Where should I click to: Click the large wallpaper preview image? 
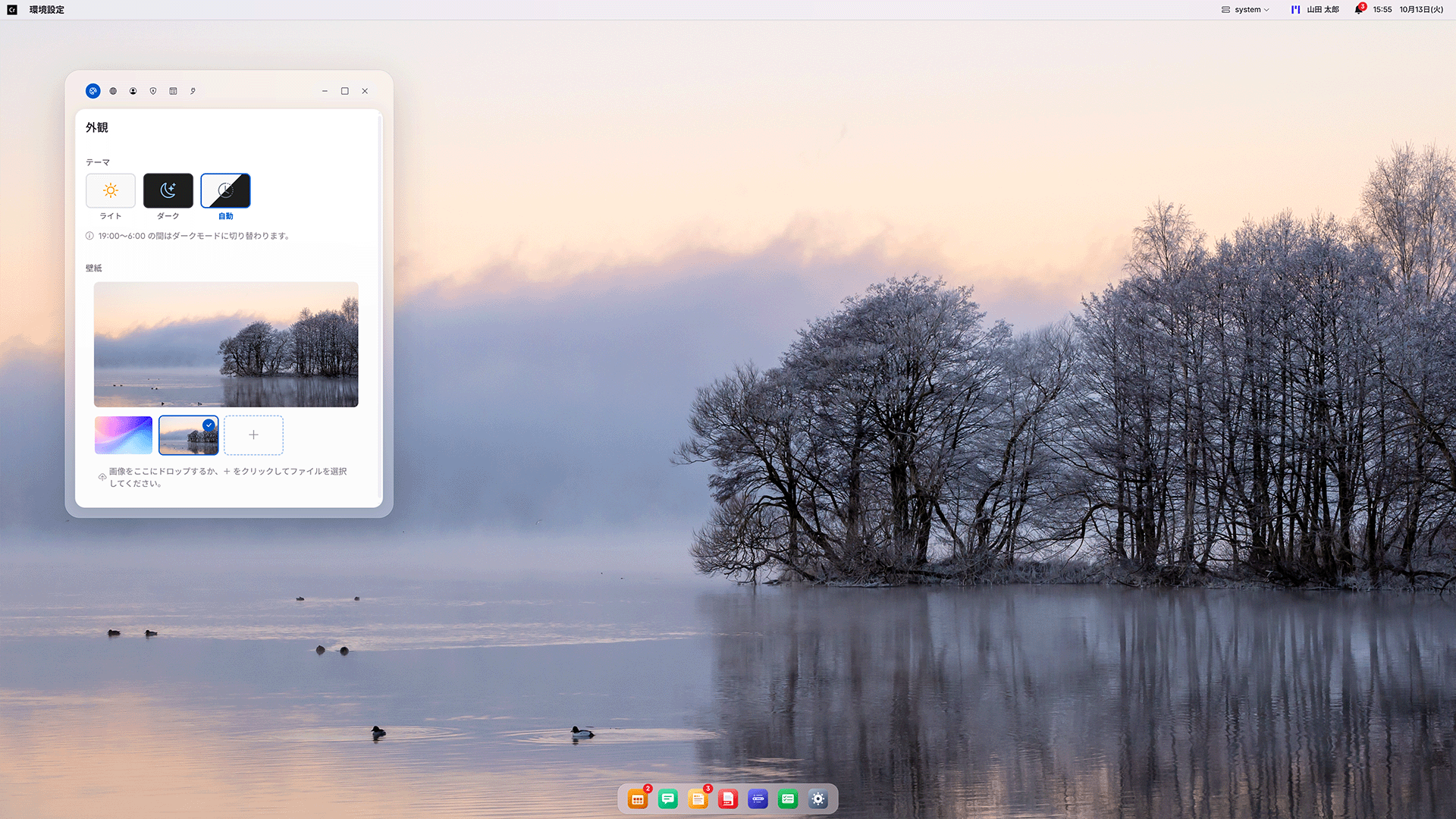coord(226,344)
